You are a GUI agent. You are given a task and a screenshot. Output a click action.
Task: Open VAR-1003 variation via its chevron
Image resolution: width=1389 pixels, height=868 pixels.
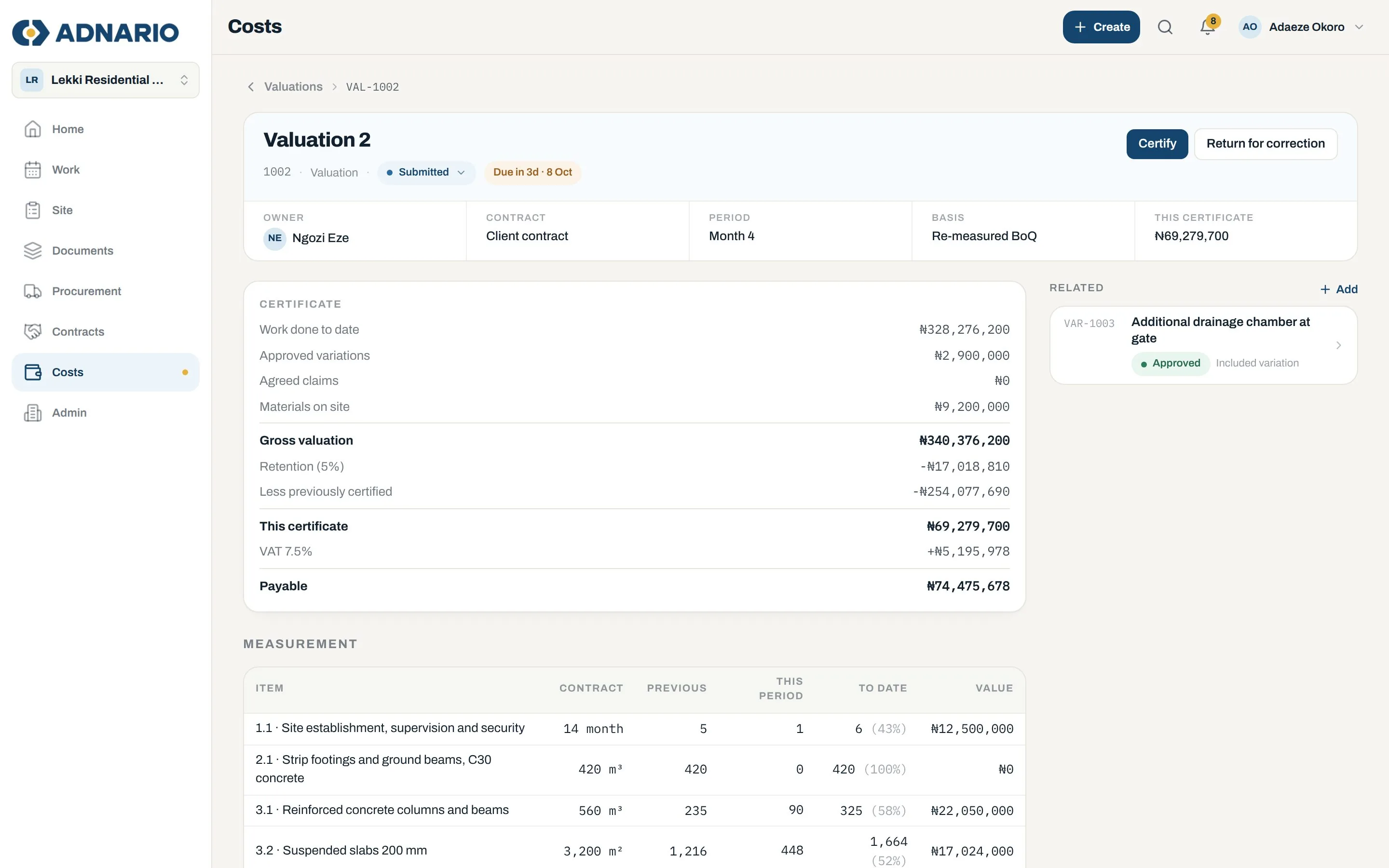[x=1338, y=345]
